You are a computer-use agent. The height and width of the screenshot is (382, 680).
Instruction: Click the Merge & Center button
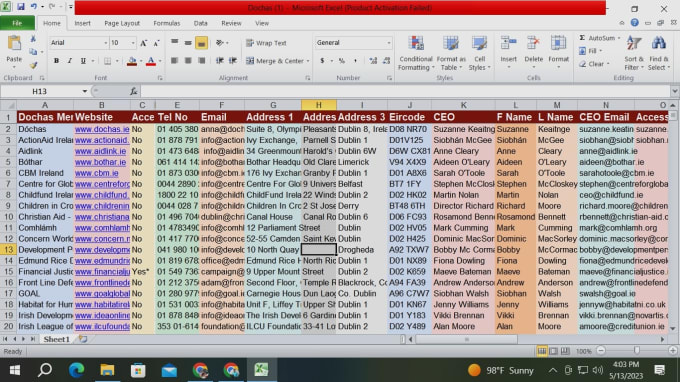(275, 61)
